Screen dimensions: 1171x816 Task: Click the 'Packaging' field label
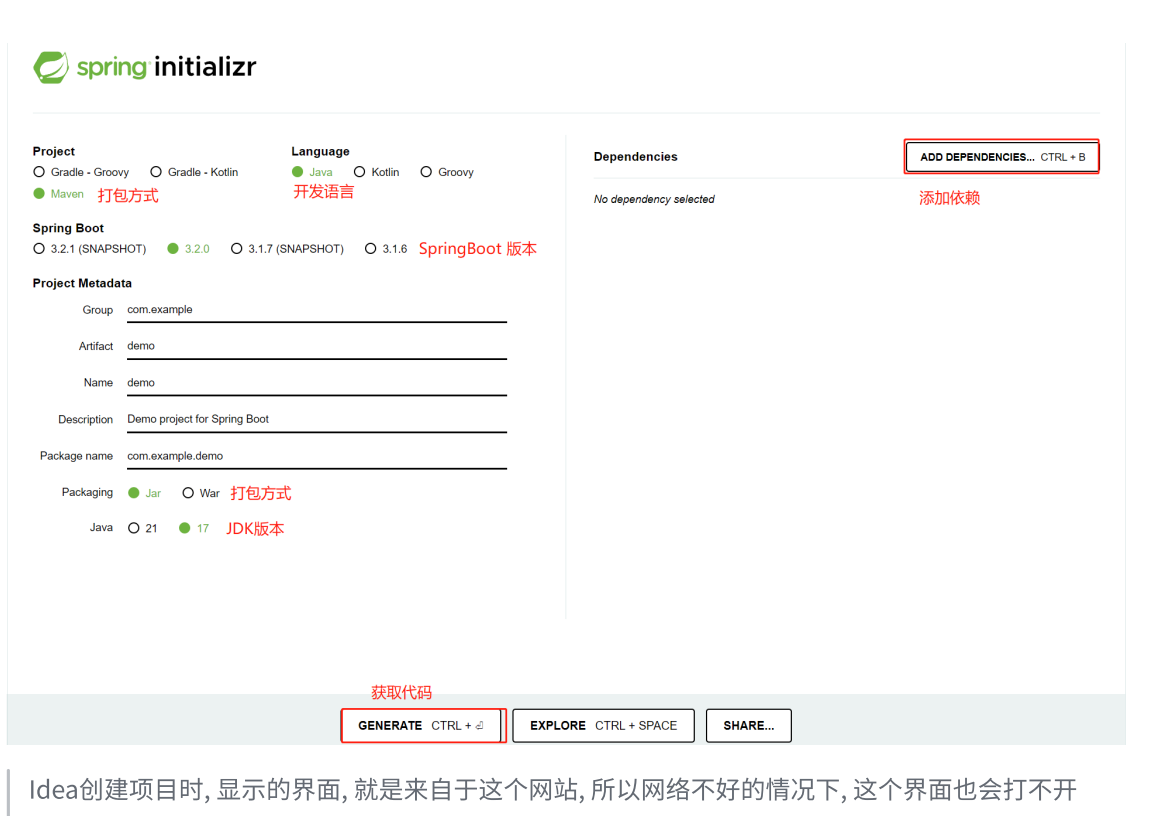click(x=87, y=493)
